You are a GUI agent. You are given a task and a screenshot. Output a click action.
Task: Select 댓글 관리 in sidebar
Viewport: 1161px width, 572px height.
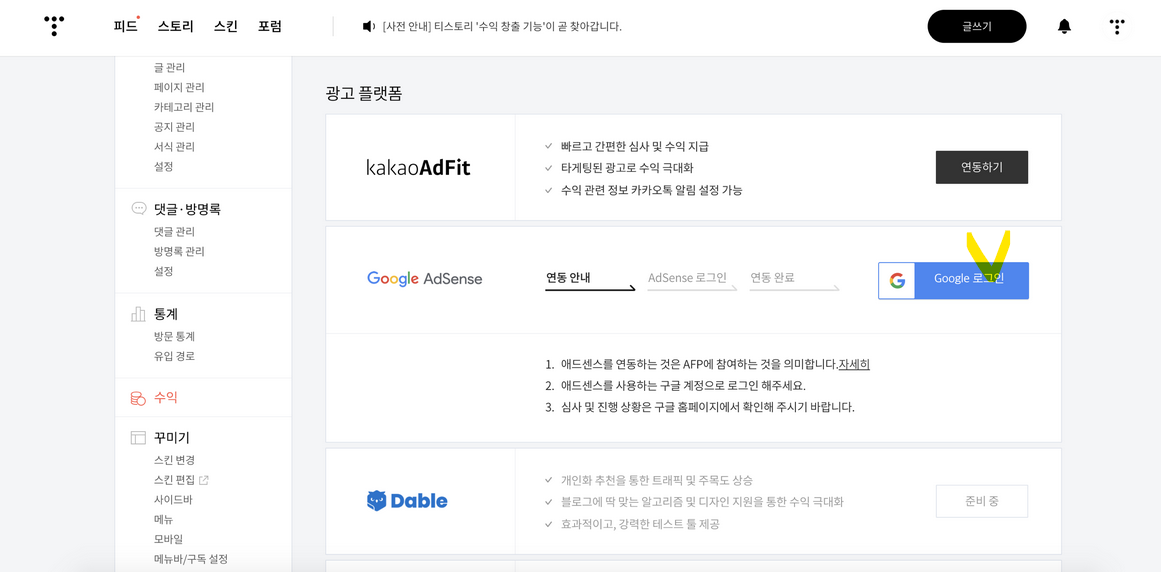tap(174, 232)
